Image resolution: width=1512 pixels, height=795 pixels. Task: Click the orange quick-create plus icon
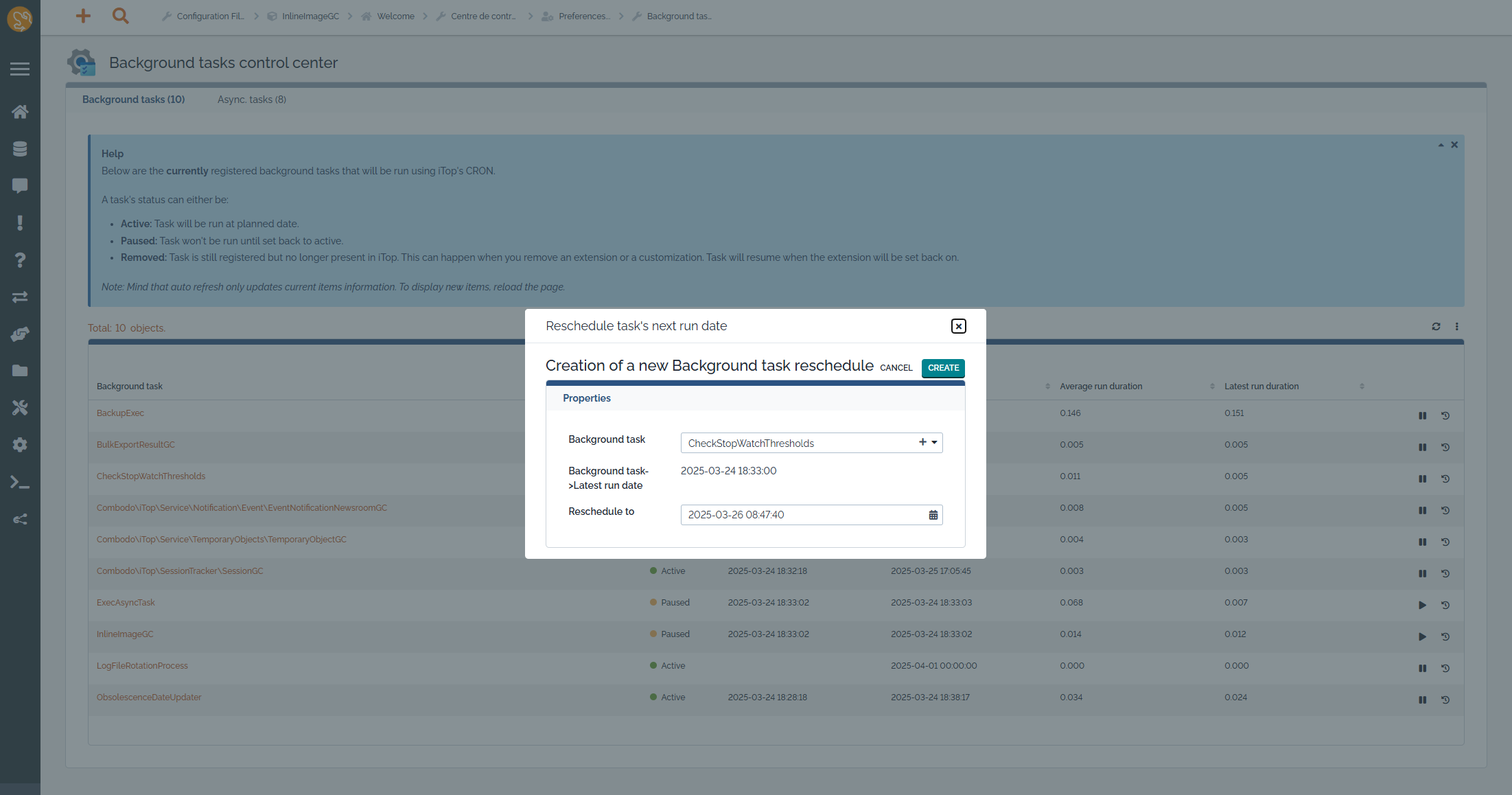tap(83, 16)
